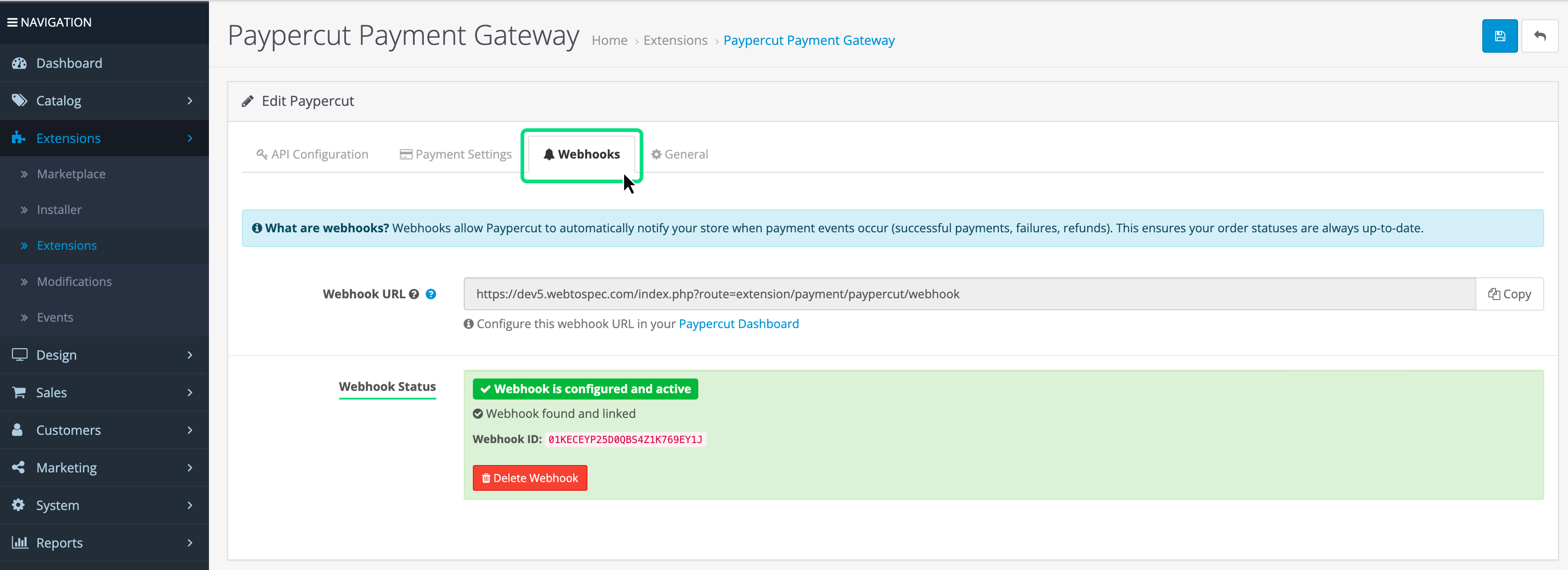1568x570 pixels.
Task: Click the What are webhooks? bold text
Action: (327, 228)
